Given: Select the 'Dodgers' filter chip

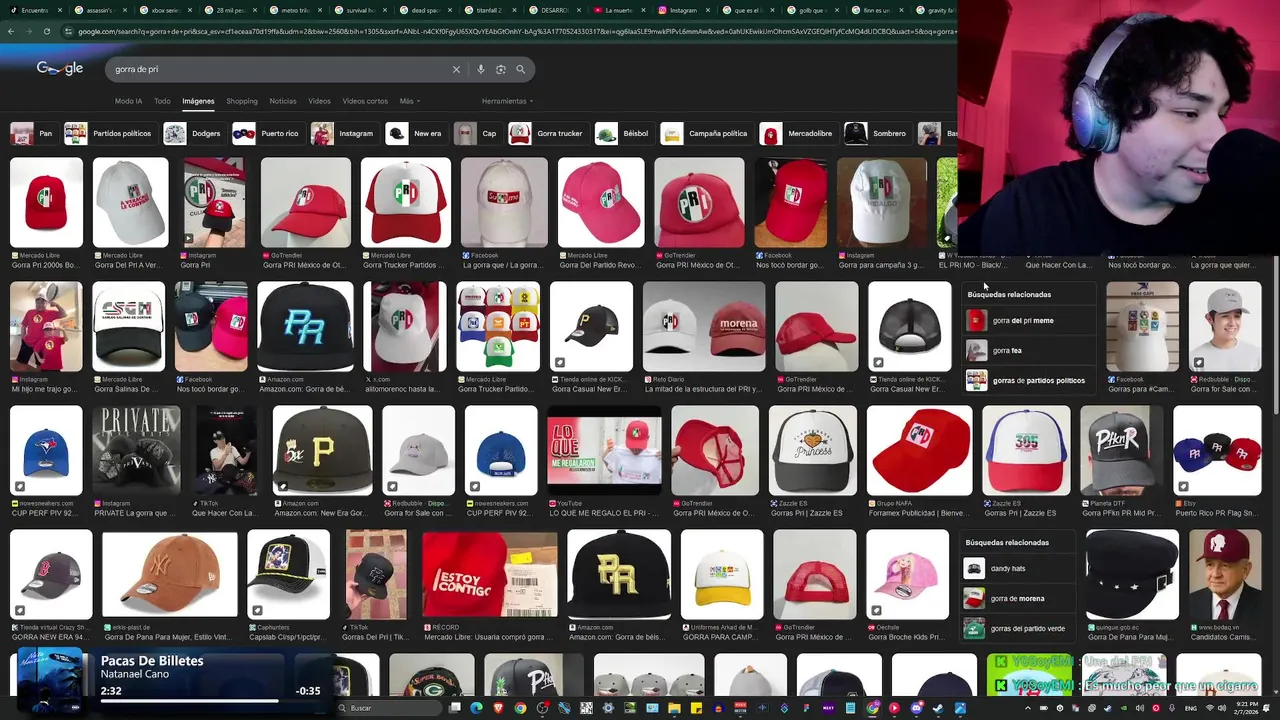Looking at the screenshot, I should tap(193, 133).
